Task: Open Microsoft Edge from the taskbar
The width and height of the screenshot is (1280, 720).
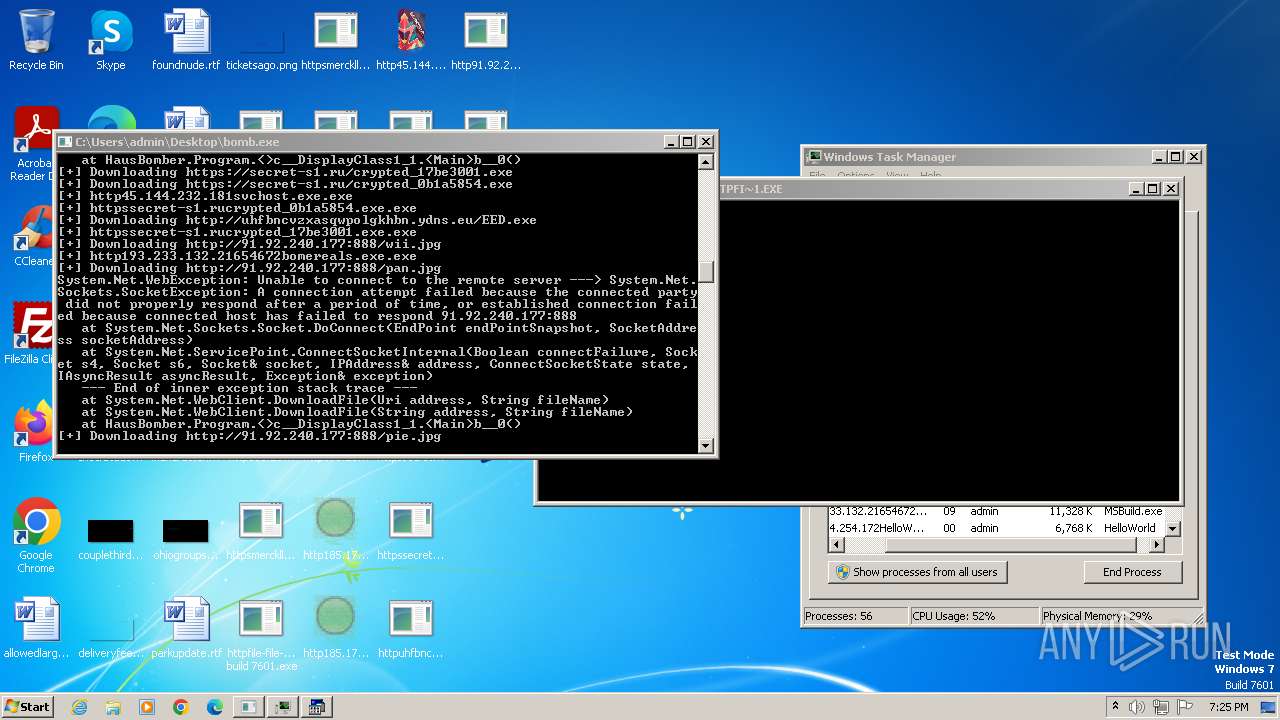Action: coord(215,707)
